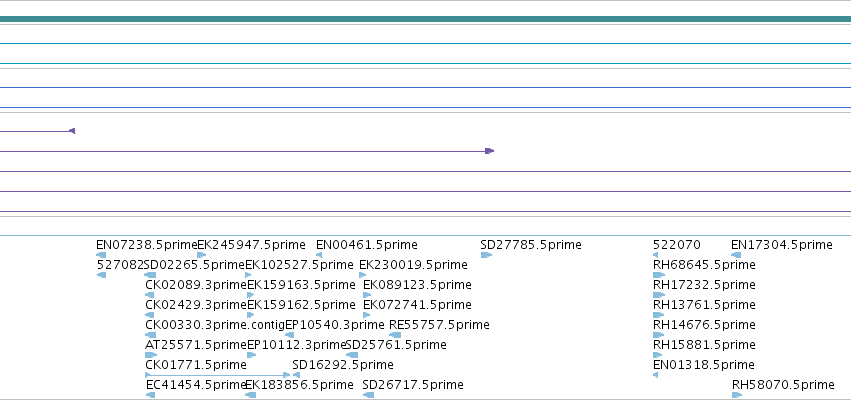
Task: Click the SD27785.5prime feature arrow
Action: (x=486, y=255)
